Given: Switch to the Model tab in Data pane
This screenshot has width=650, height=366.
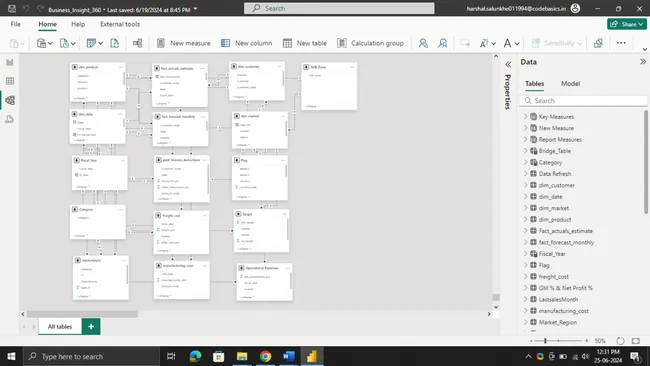Looking at the screenshot, I should [x=570, y=83].
